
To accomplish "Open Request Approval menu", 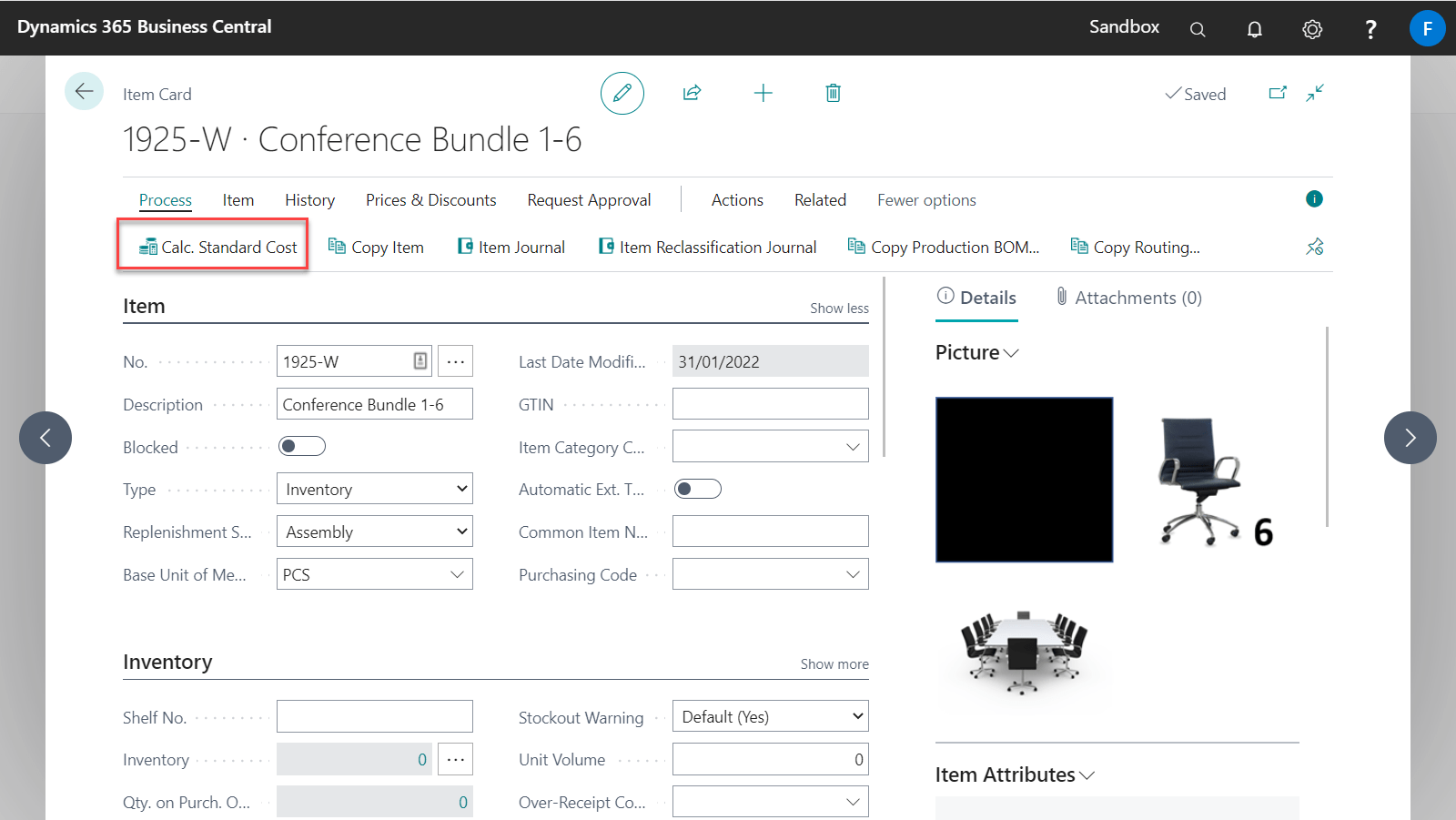I will coord(590,200).
